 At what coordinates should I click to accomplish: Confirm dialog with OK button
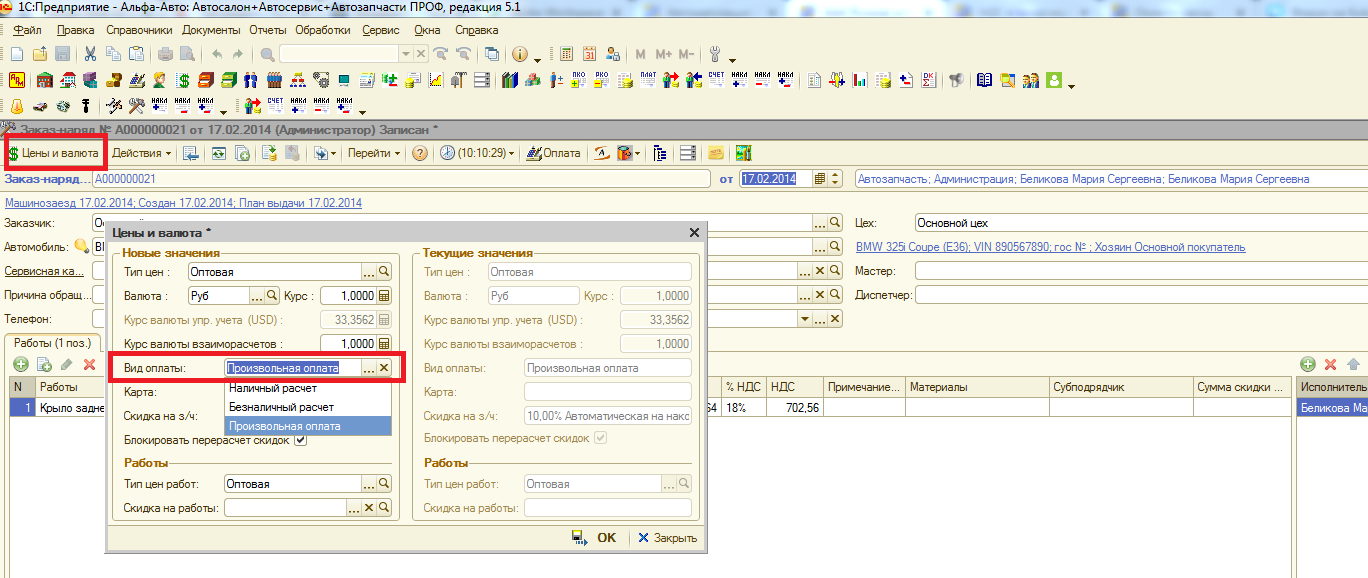tap(595, 538)
